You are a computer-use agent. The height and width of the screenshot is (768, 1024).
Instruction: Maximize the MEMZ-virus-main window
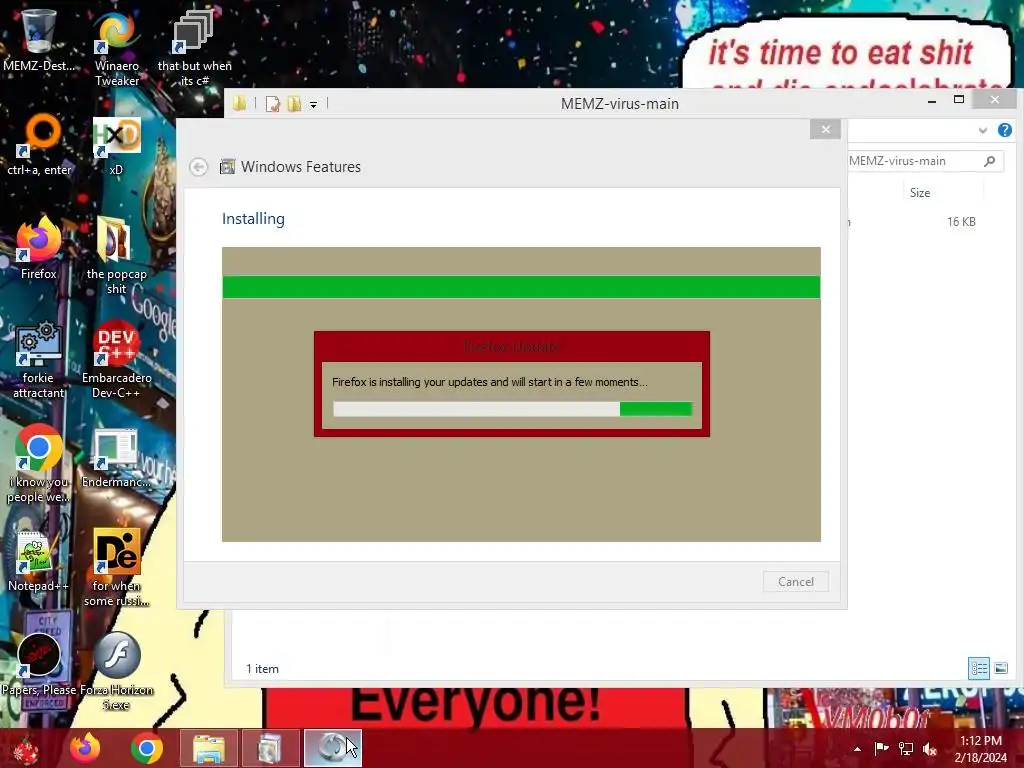click(959, 100)
